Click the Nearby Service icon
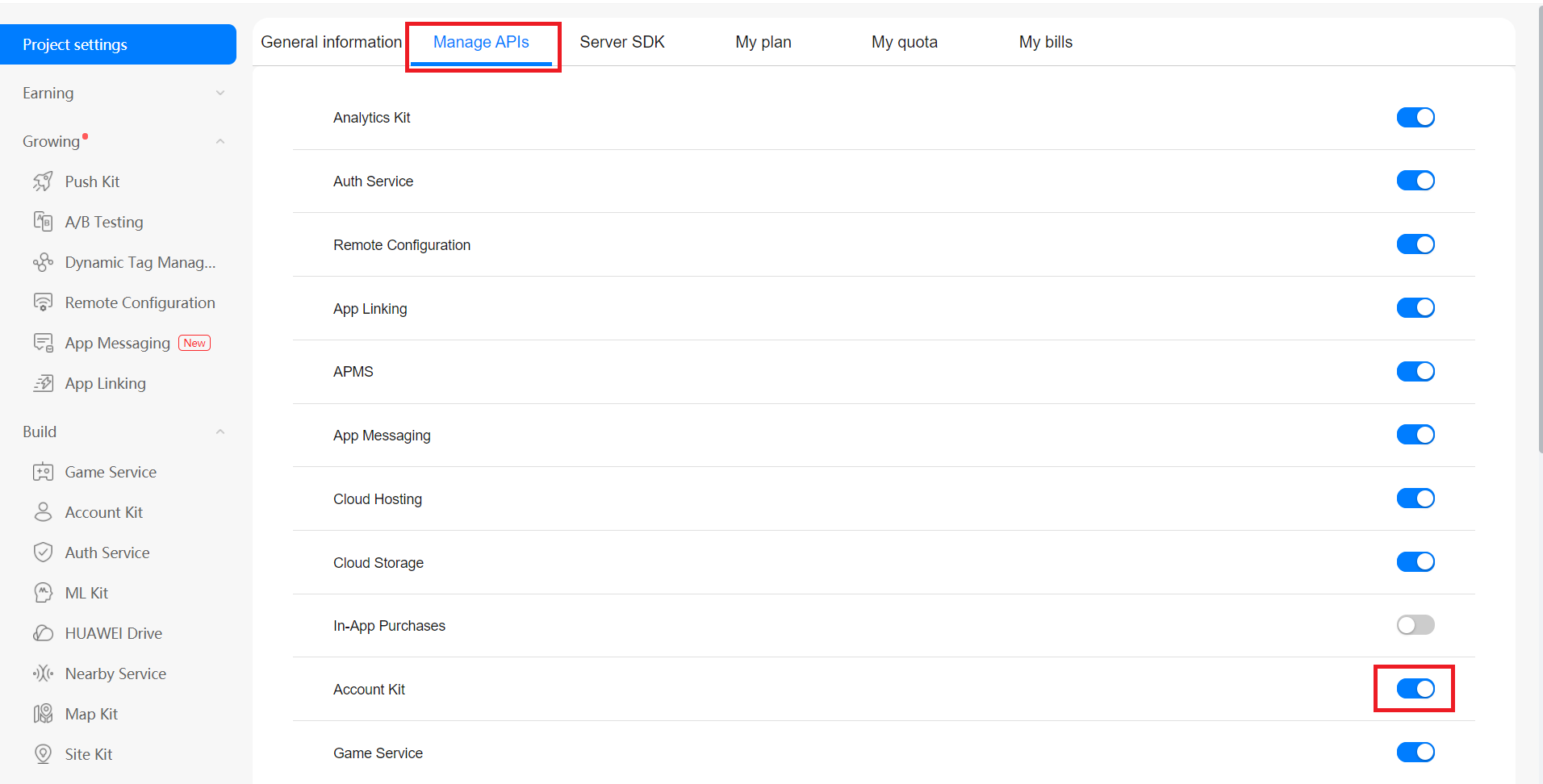 [x=43, y=673]
